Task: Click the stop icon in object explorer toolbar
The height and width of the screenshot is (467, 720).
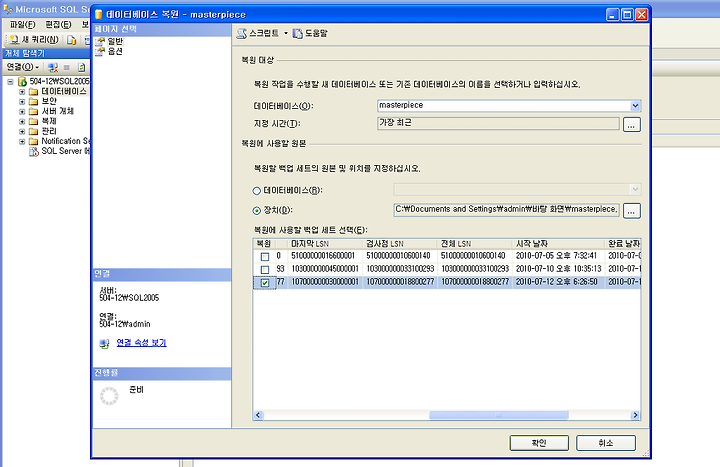Action: pyautogui.click(x=67, y=68)
